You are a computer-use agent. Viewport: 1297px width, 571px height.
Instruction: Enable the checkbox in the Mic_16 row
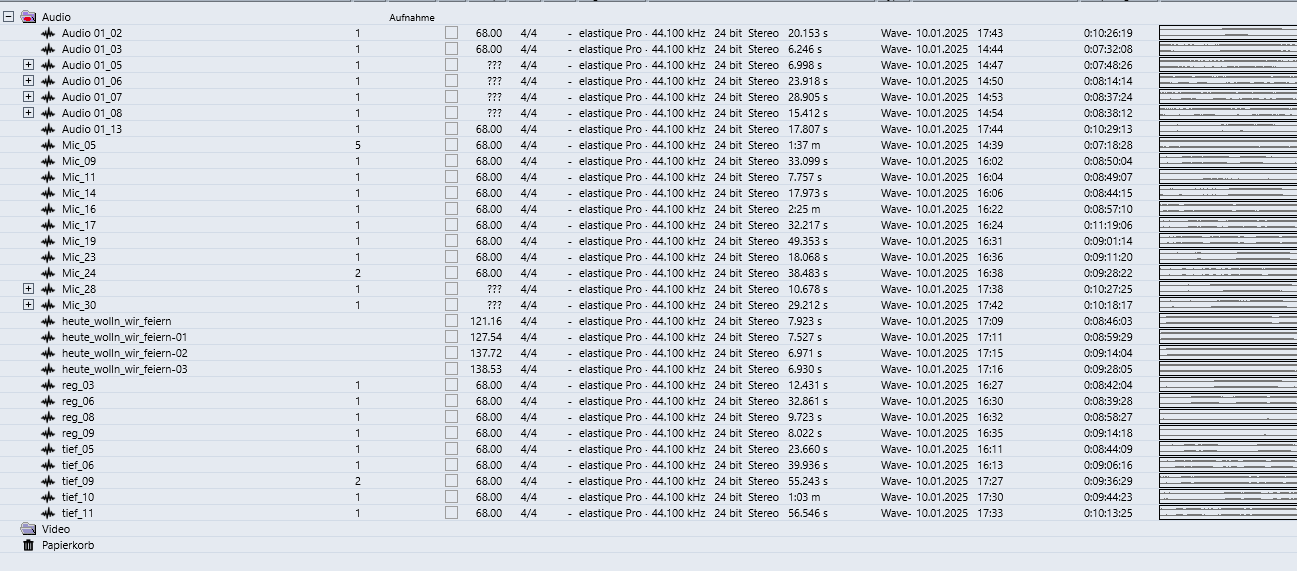point(451,209)
